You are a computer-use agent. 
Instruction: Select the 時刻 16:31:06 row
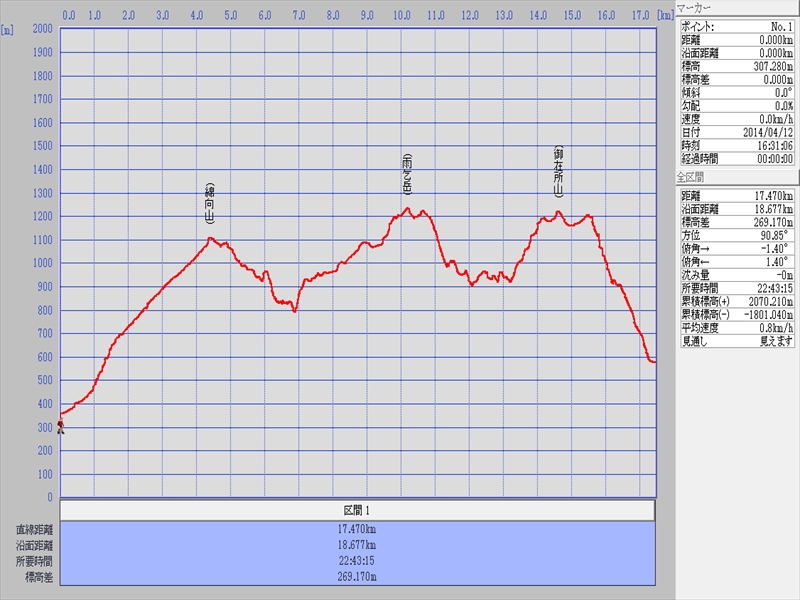(x=737, y=145)
